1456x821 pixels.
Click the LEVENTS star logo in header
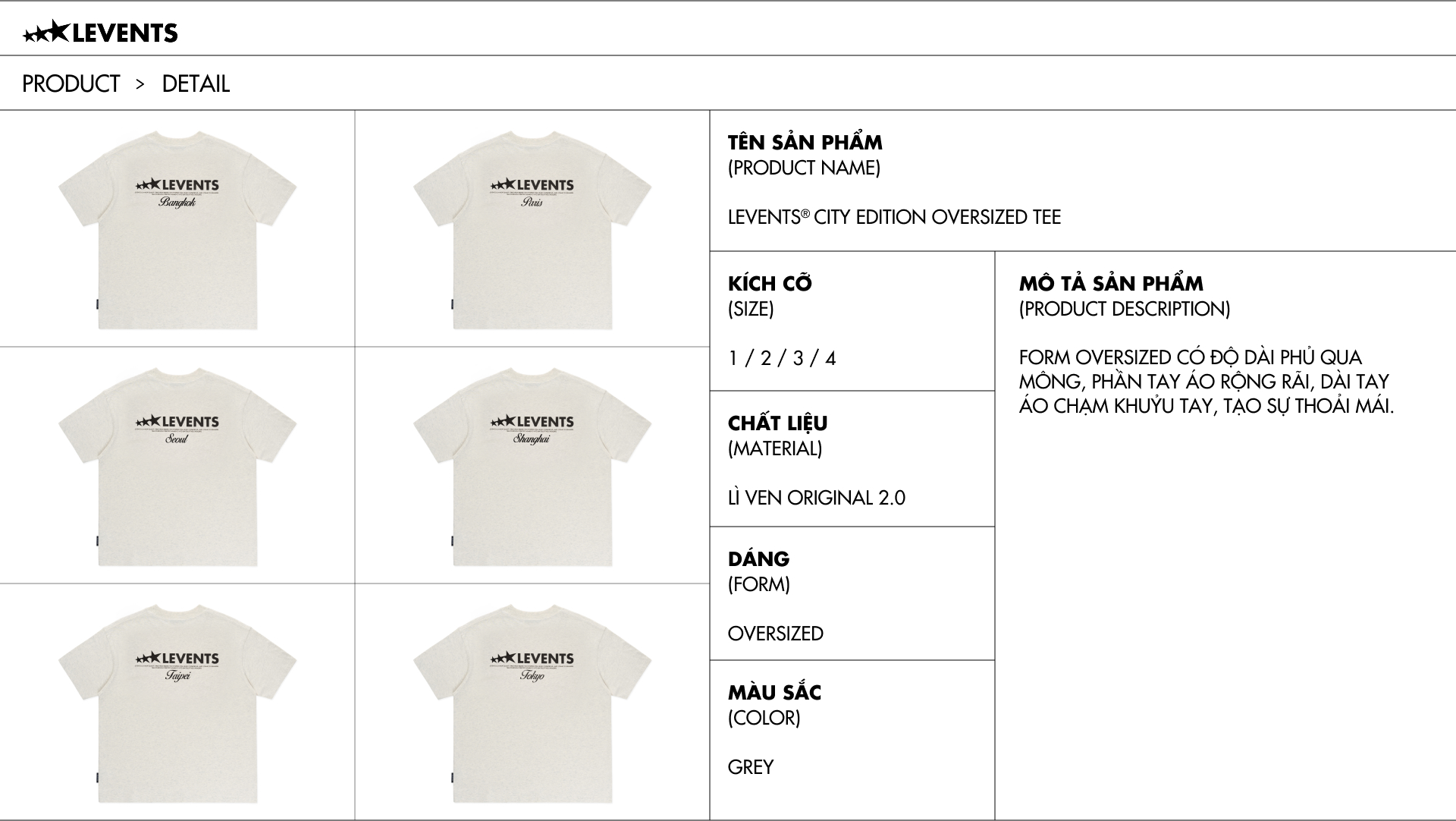100,33
